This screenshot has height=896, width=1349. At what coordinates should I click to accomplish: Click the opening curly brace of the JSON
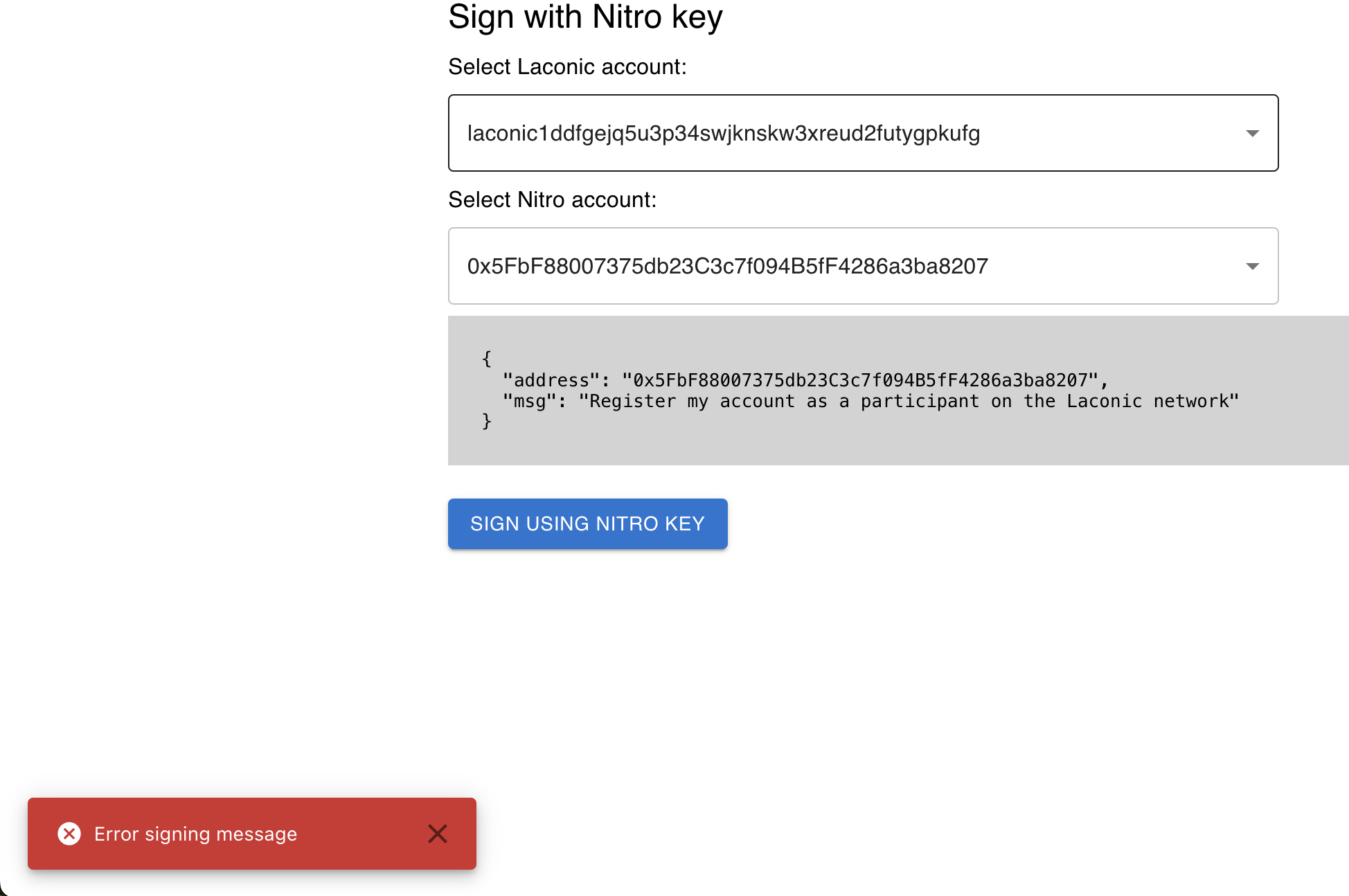(x=487, y=359)
